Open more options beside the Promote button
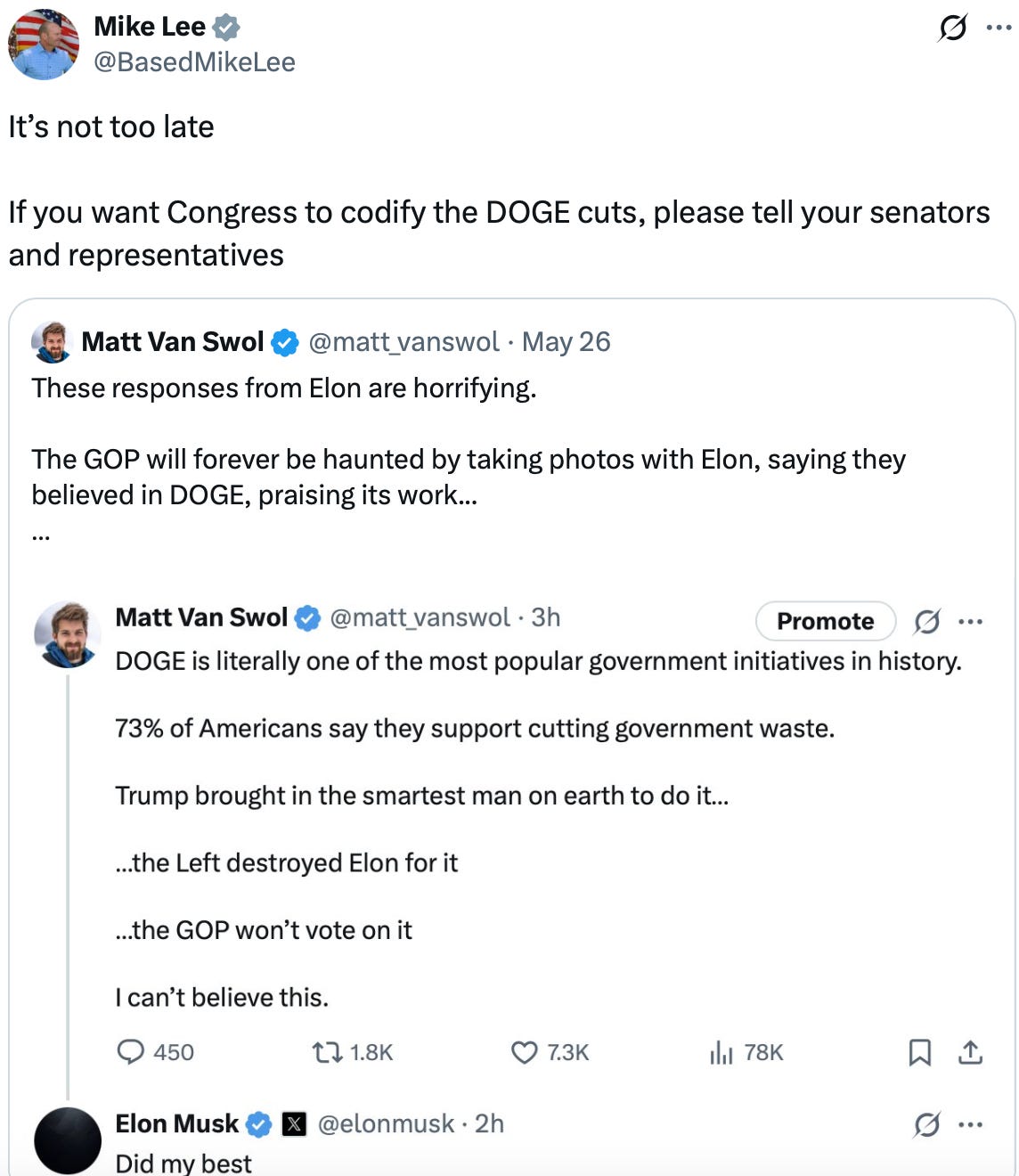Screen dimensions: 1019x1176 click(x=971, y=621)
